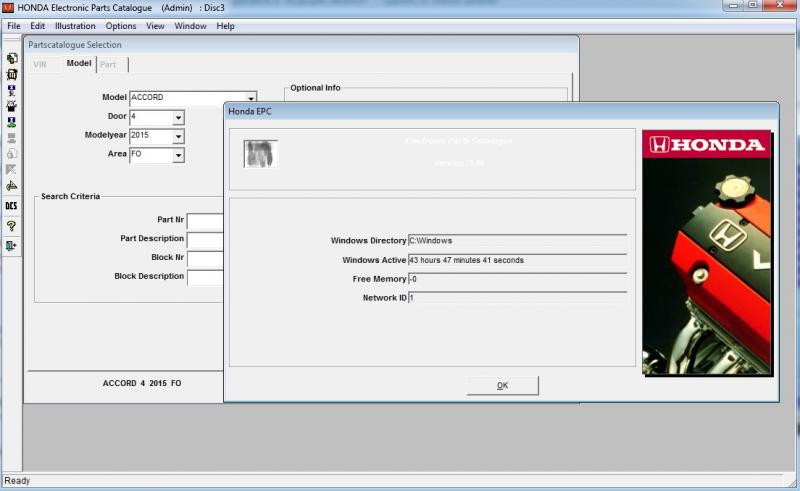800x491 pixels.
Task: Select the Model tab
Action: coord(79,63)
